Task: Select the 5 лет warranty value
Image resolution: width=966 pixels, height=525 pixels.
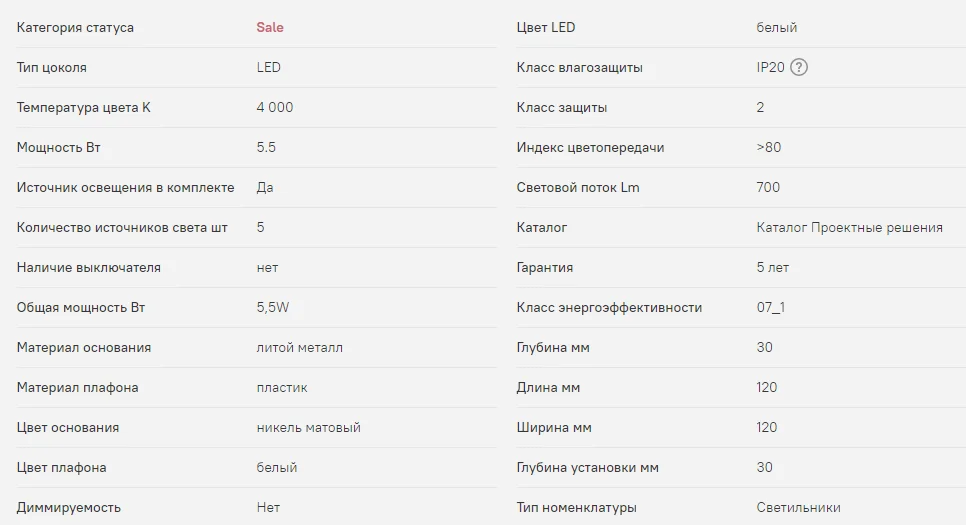Action: click(773, 267)
